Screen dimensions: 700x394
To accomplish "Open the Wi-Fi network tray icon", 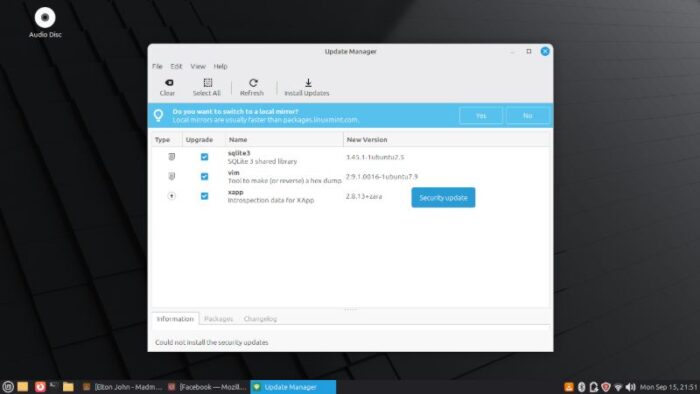I will 618,387.
